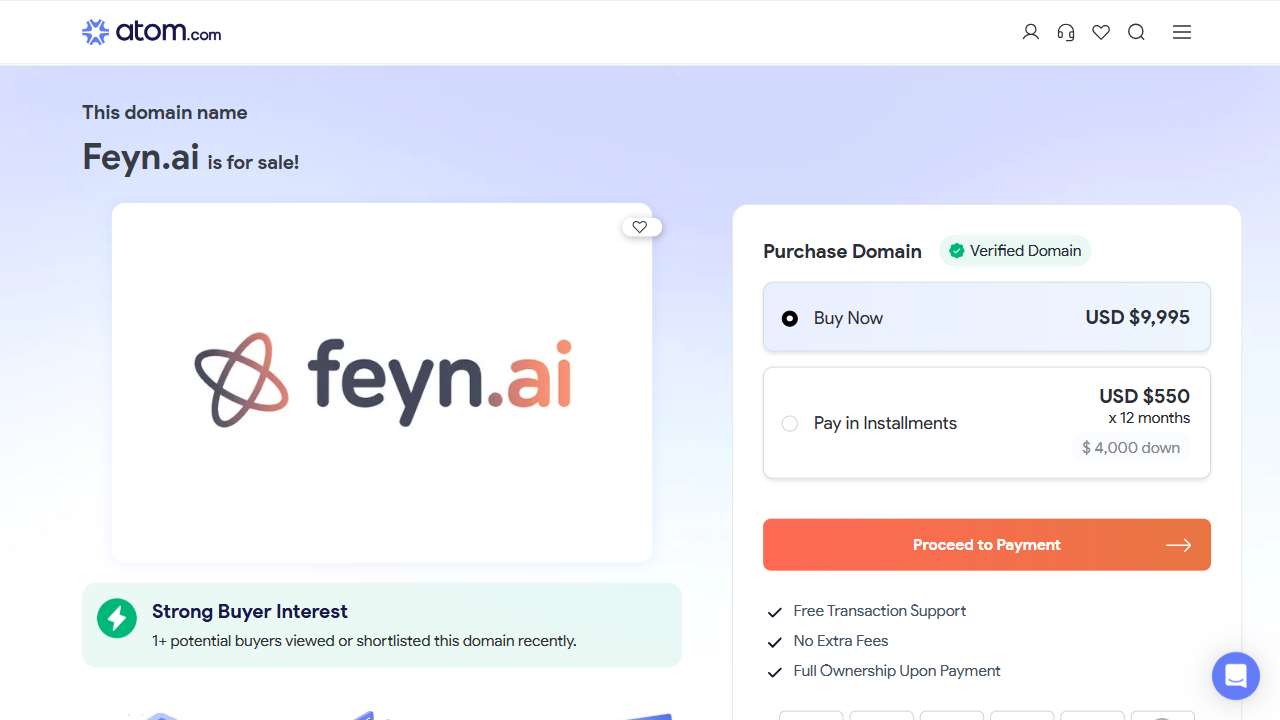Click the feyn.ai logo image
Viewport: 1280px width, 720px height.
[382, 380]
